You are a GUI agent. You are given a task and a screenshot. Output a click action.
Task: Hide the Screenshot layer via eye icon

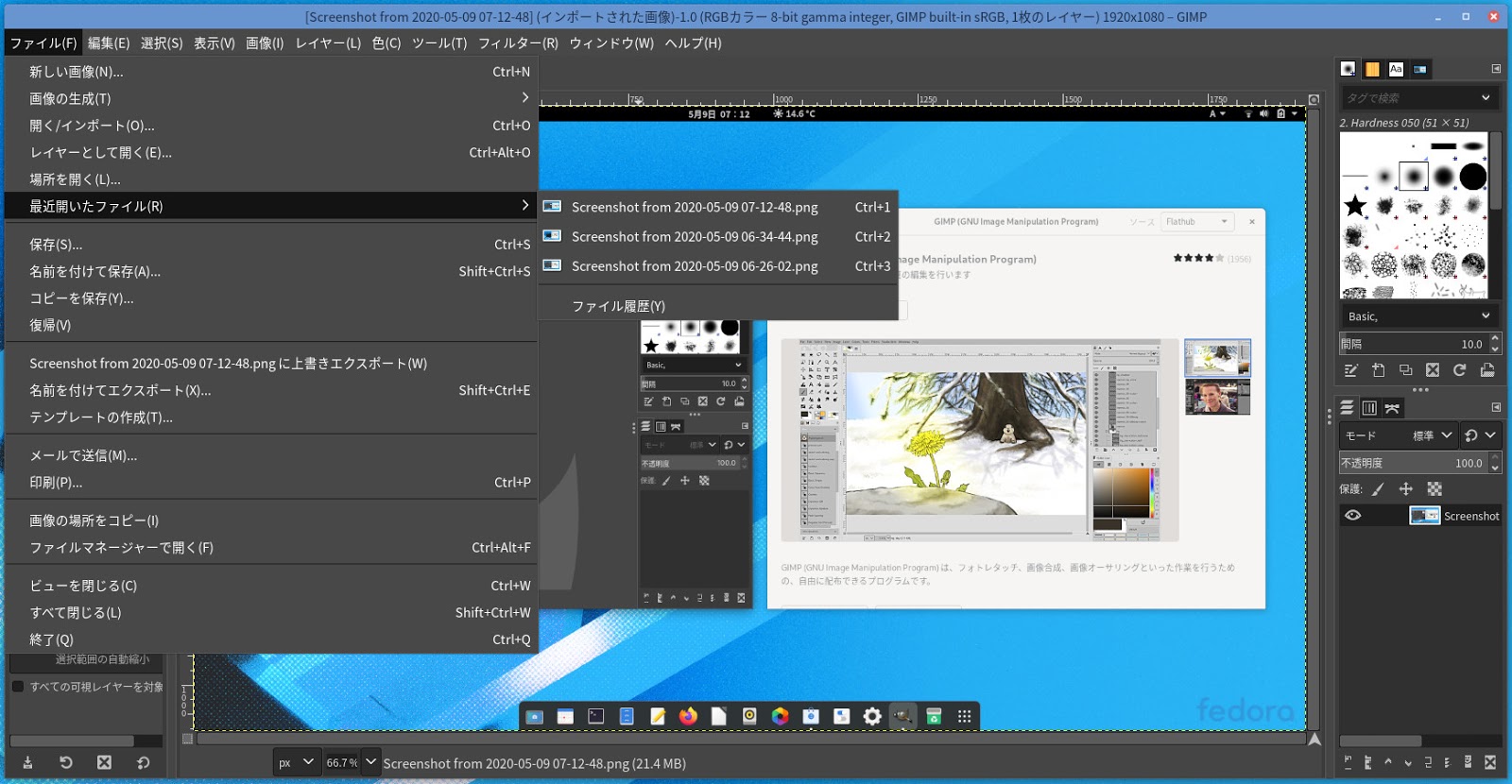point(1353,516)
